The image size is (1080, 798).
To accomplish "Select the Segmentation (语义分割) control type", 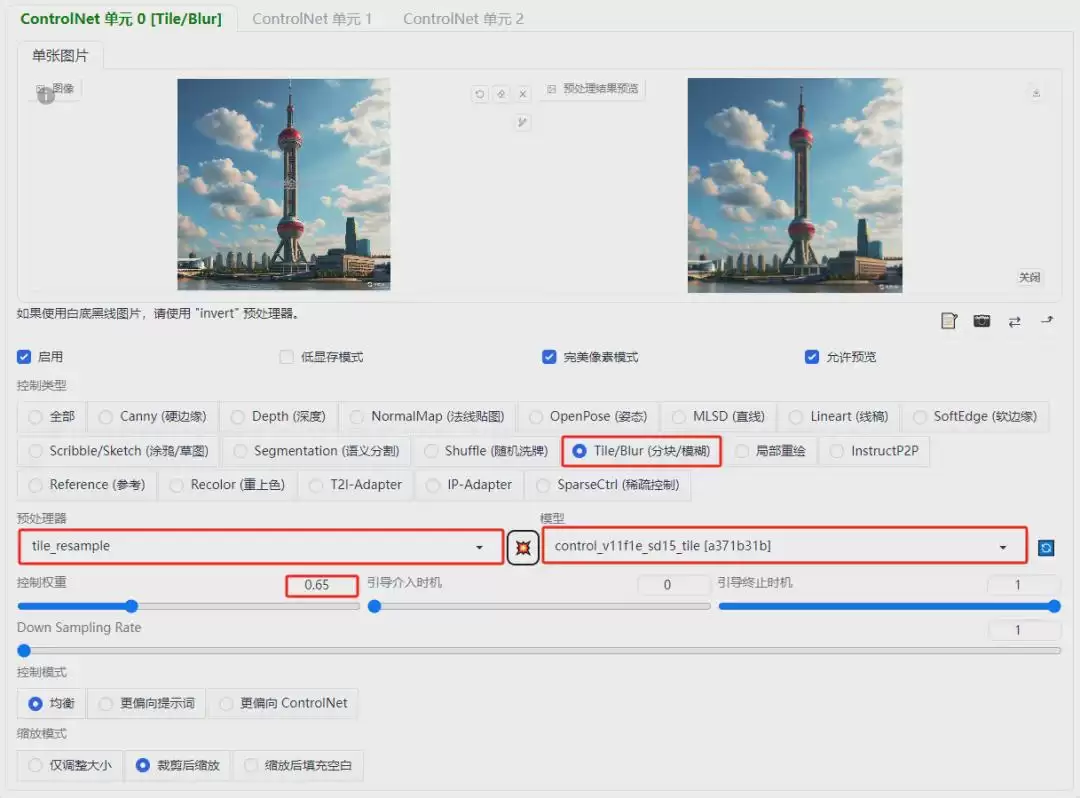I will pos(317,451).
